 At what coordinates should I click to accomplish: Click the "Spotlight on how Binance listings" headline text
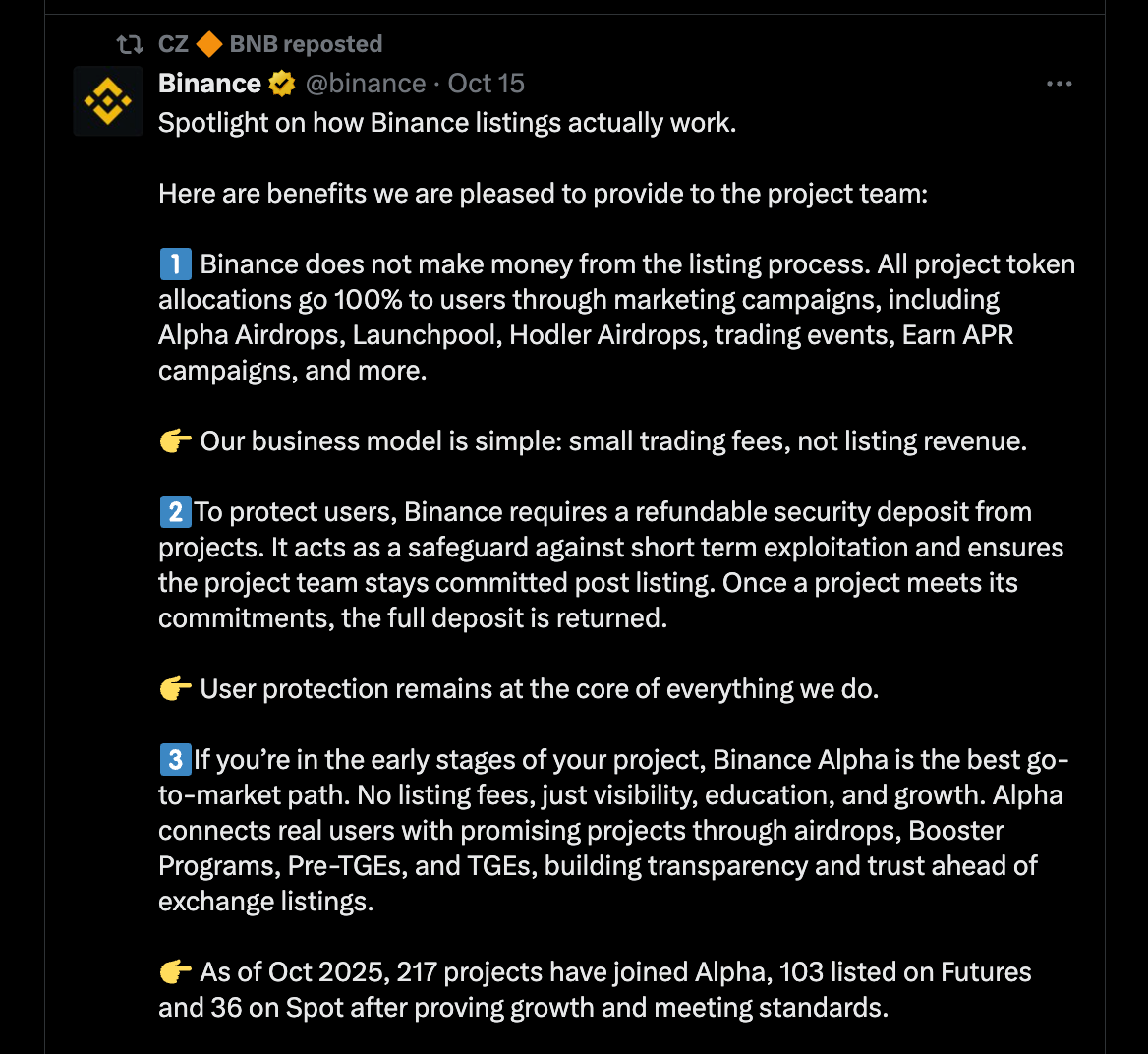coord(447,123)
